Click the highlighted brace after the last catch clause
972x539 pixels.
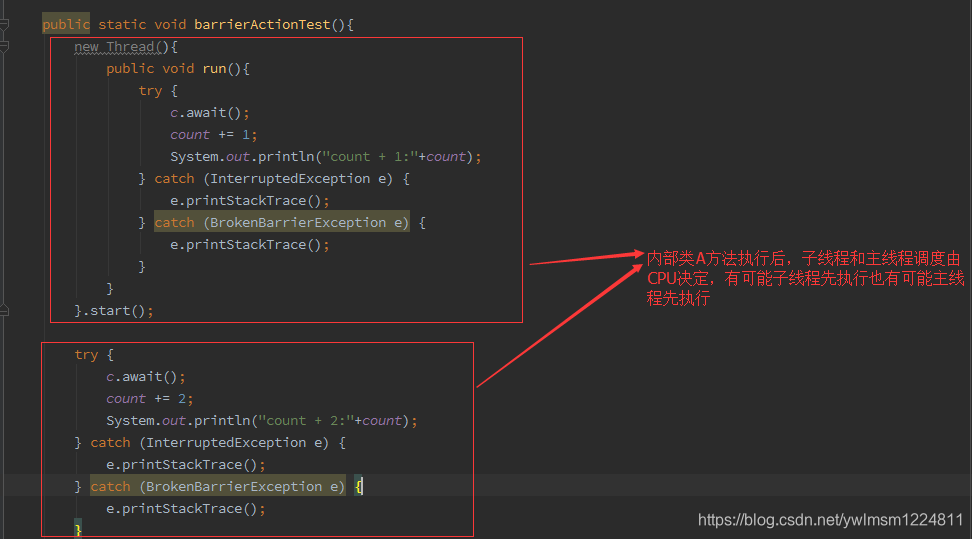359,486
